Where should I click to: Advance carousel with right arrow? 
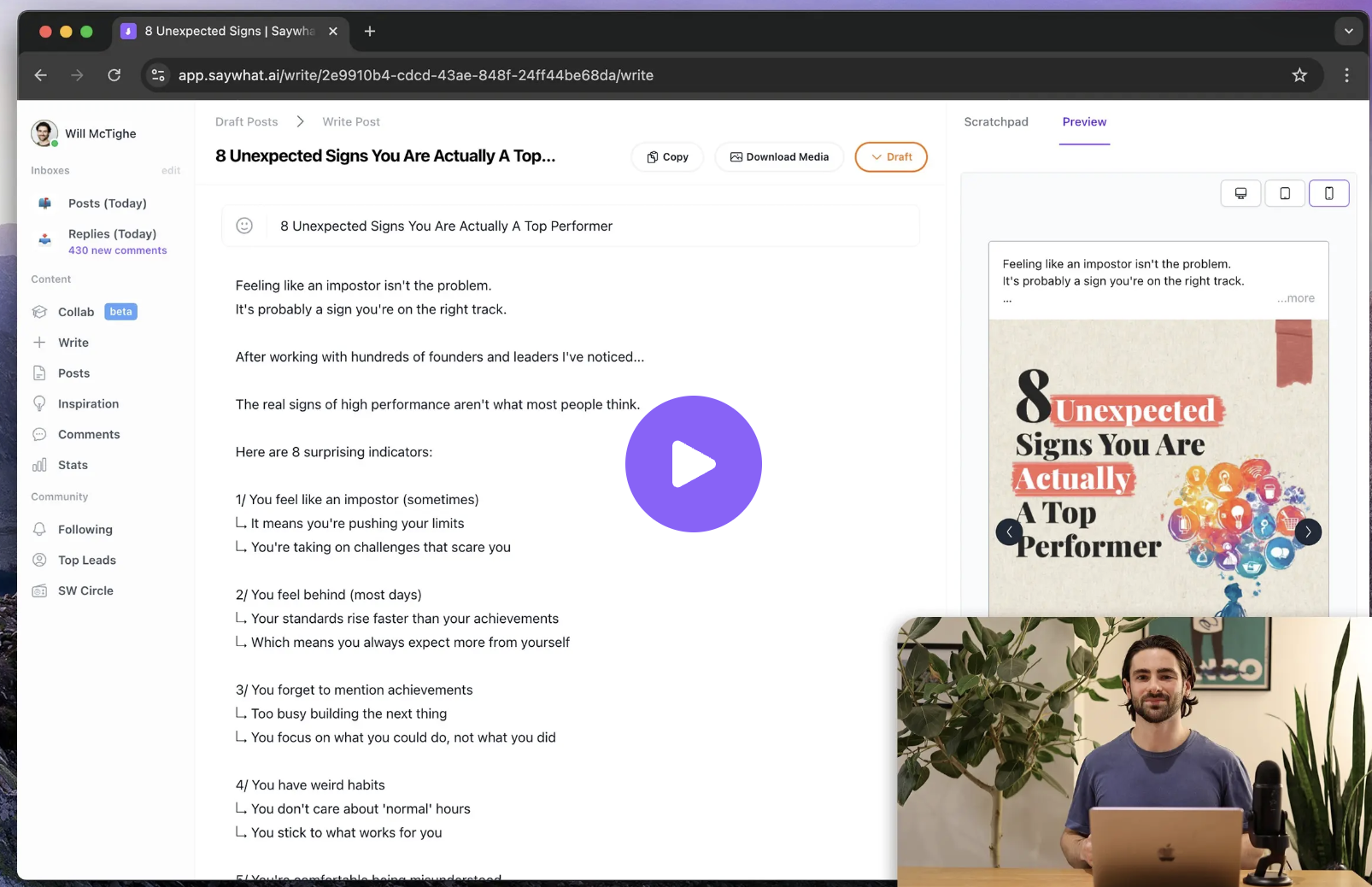1307,532
